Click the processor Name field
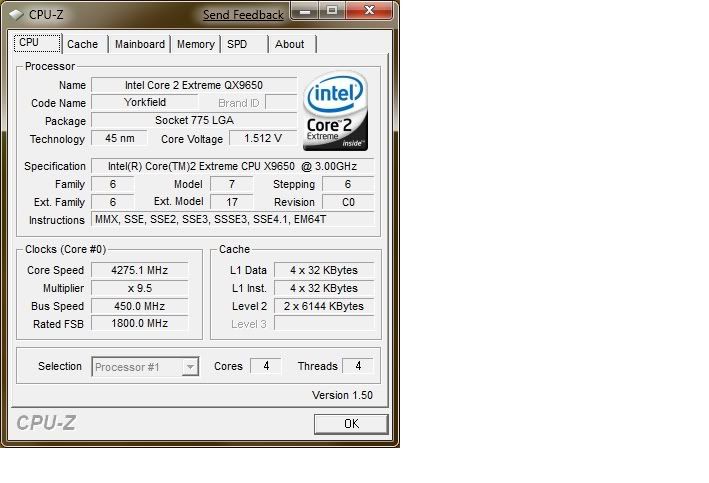 point(194,85)
